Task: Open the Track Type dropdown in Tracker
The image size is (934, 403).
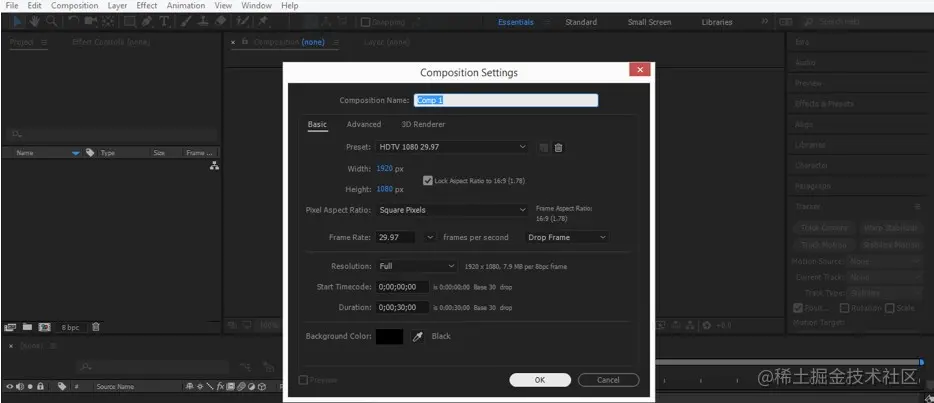Action: 885,292
